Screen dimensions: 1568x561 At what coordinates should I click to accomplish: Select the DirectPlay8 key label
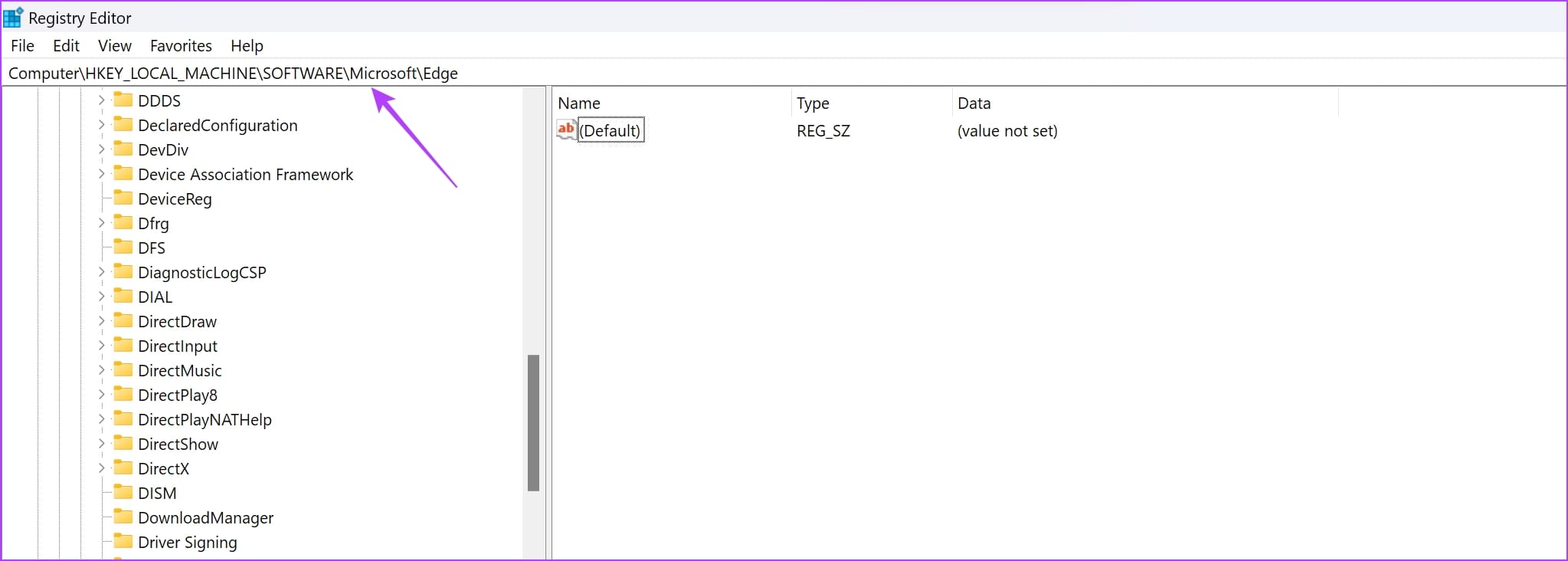(178, 395)
